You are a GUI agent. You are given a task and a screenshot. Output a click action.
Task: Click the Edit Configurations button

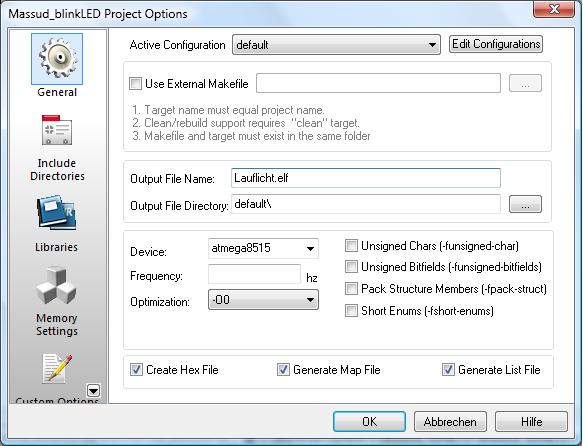click(496, 44)
